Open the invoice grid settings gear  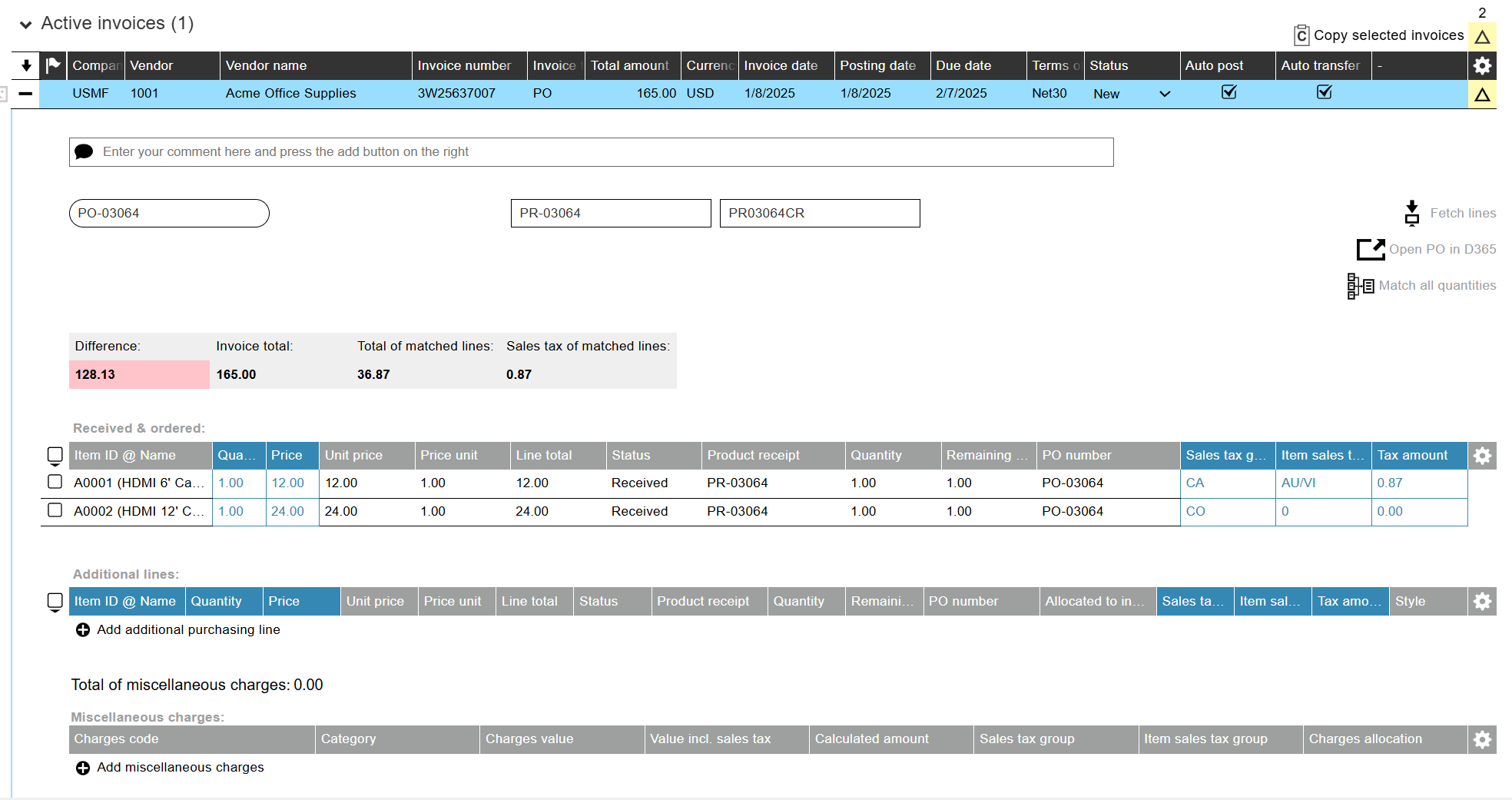tap(1482, 66)
